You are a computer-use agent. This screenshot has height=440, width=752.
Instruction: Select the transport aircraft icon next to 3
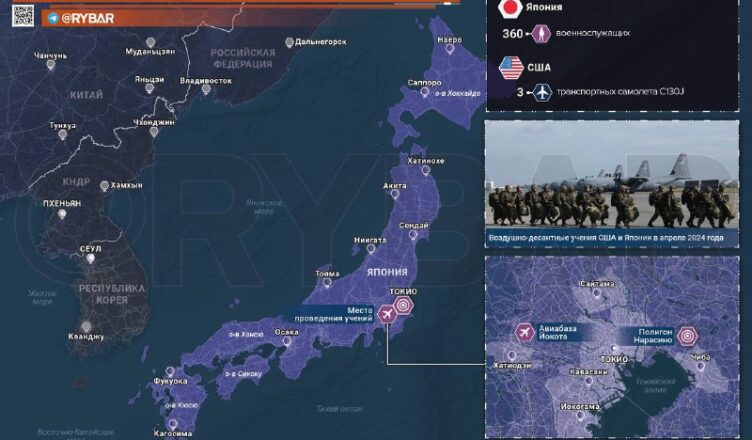coord(543,93)
